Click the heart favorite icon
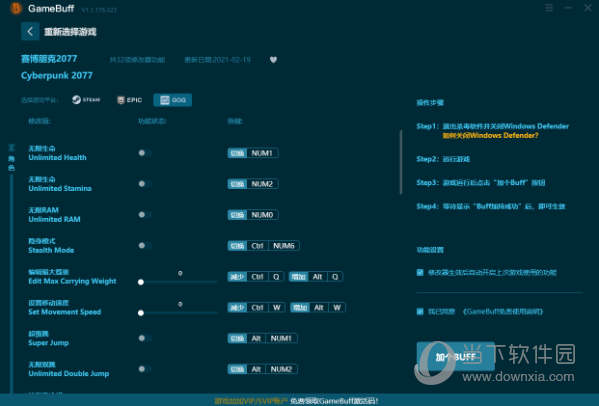The height and width of the screenshot is (406, 599). (273, 60)
